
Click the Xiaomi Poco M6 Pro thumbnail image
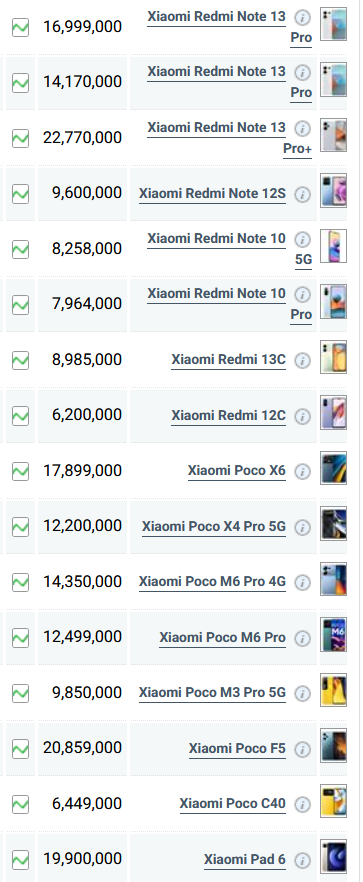(x=333, y=634)
